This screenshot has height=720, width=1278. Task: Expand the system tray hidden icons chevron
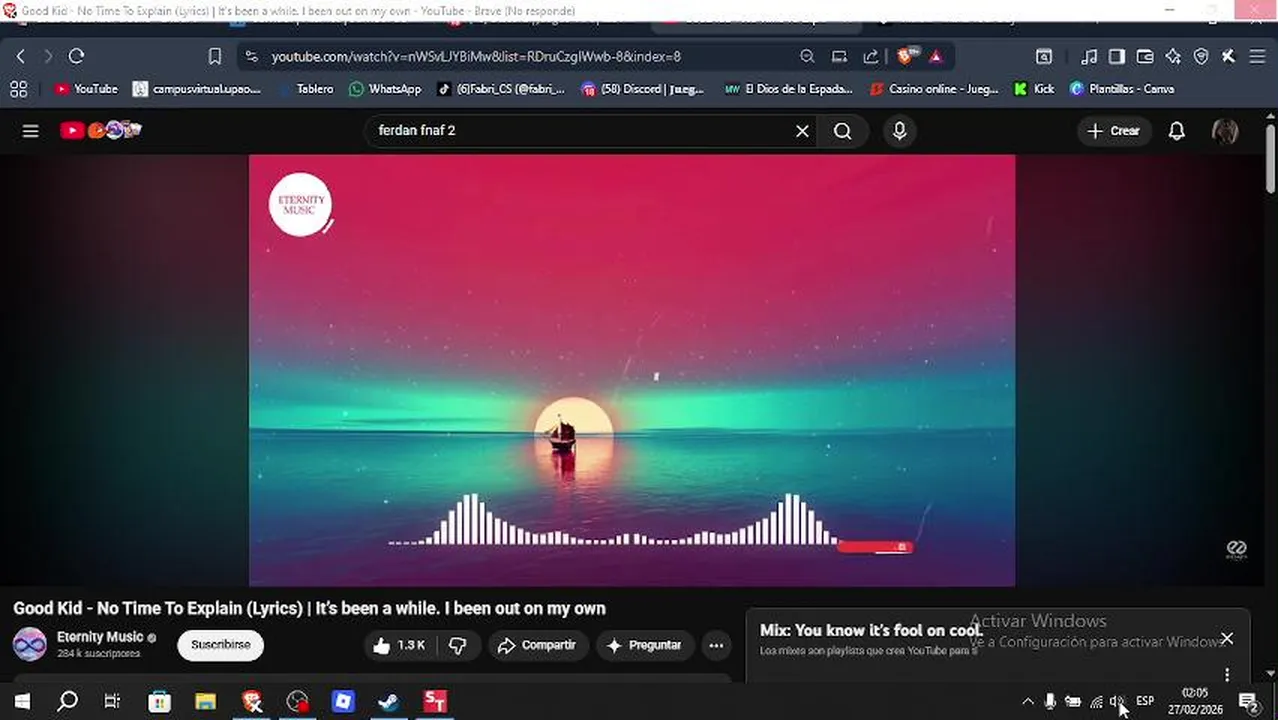(x=1027, y=702)
